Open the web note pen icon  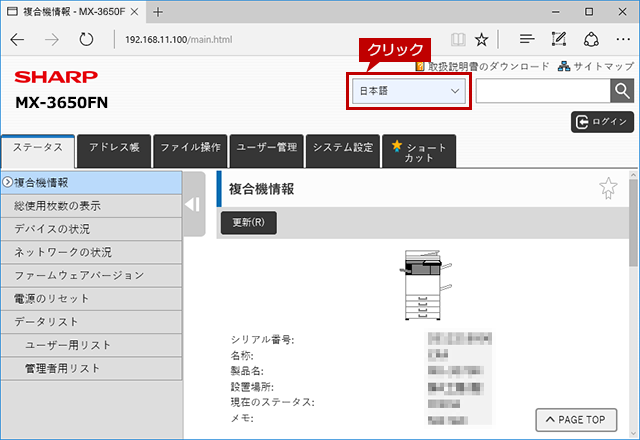[x=559, y=39]
